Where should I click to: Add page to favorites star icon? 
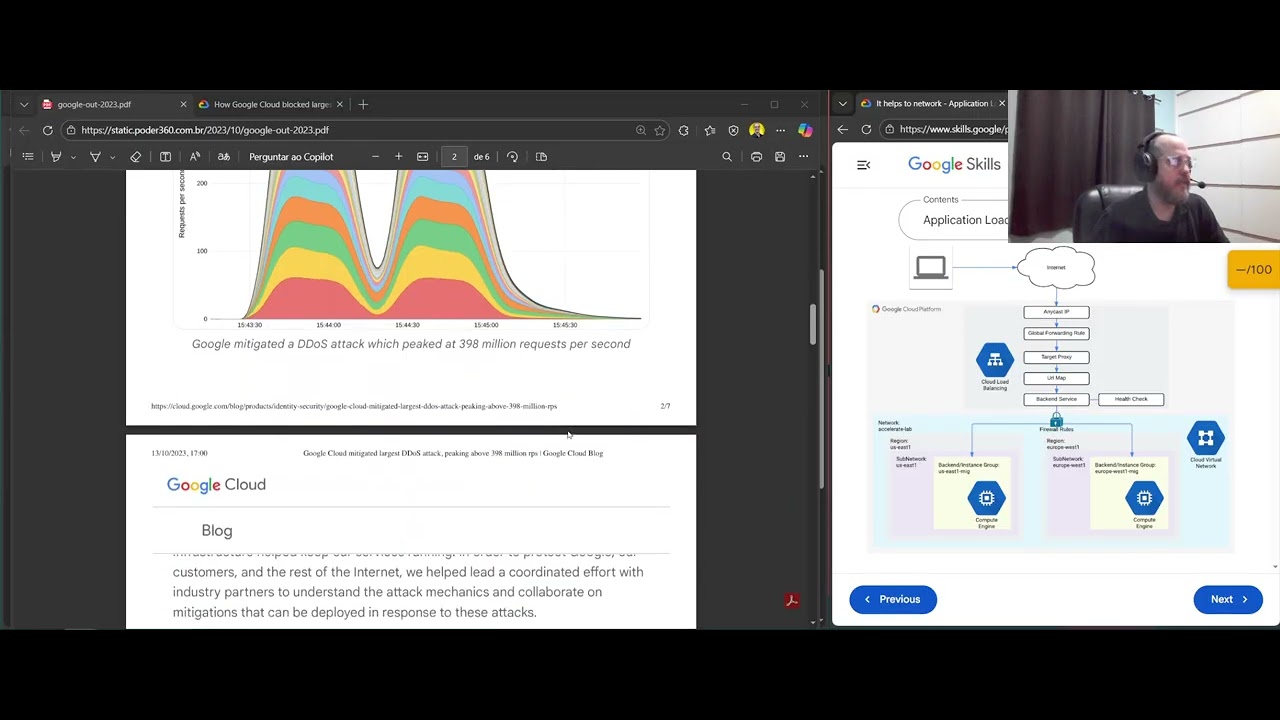[660, 130]
